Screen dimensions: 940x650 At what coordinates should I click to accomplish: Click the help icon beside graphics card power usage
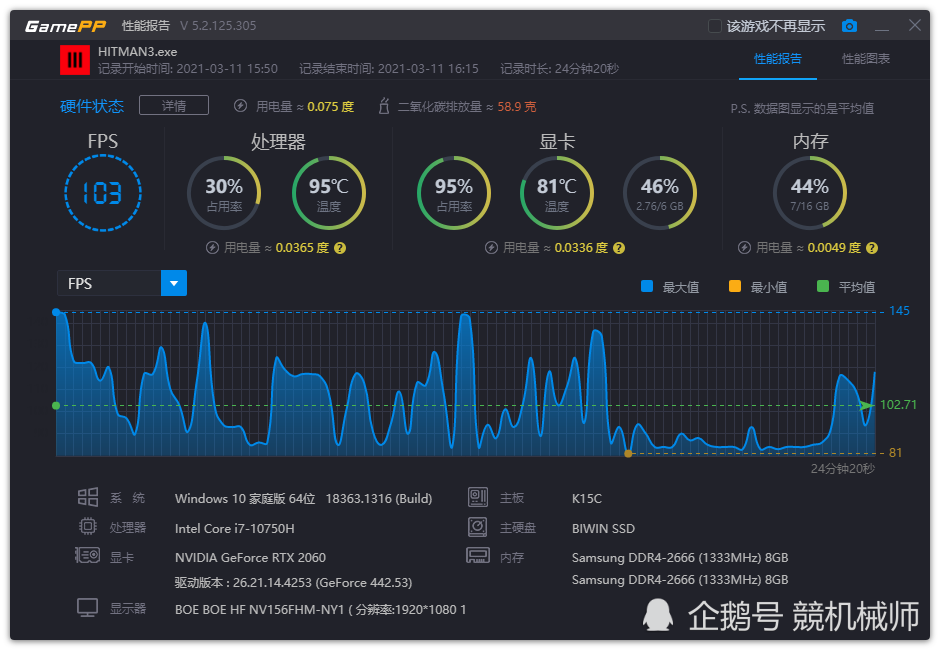pos(619,248)
